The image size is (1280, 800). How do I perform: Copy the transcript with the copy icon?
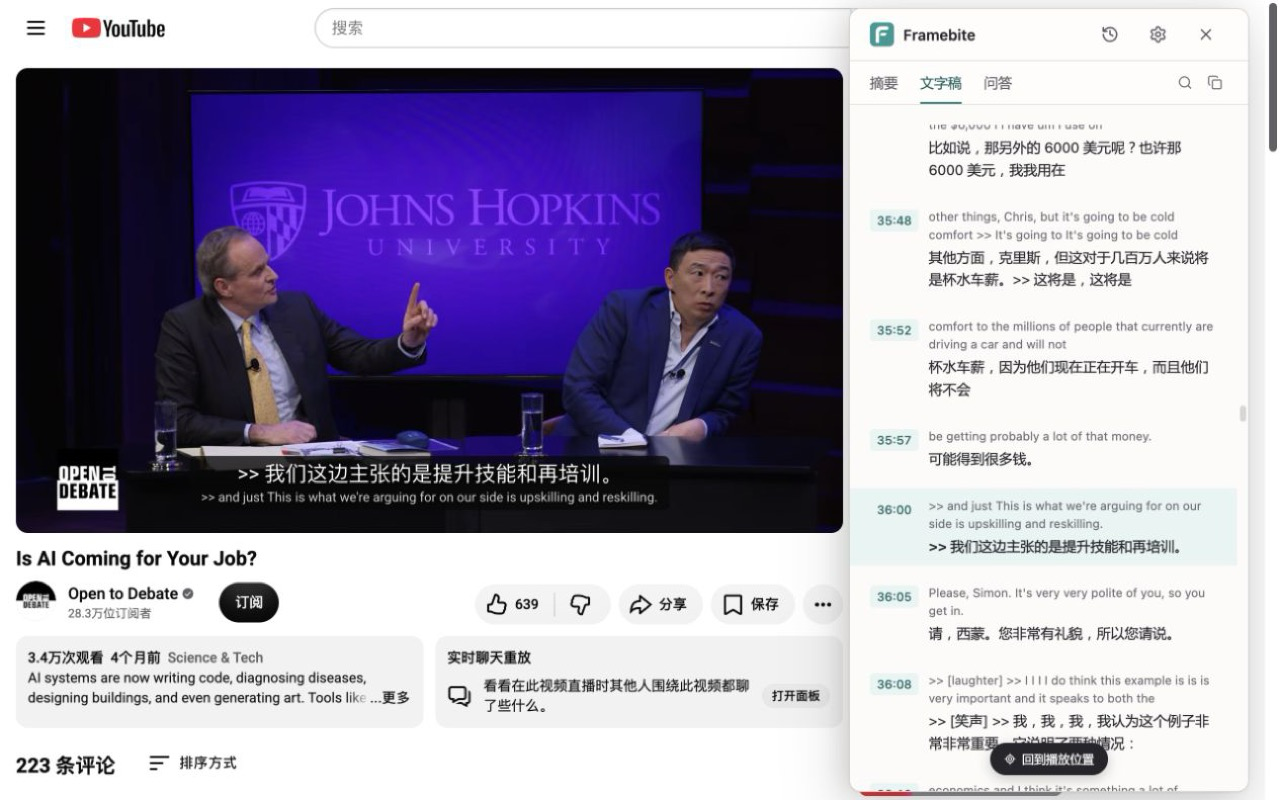[1215, 83]
